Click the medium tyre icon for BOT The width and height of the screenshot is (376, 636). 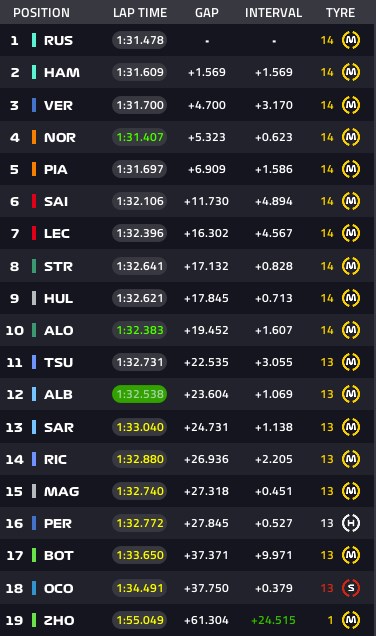click(x=351, y=555)
